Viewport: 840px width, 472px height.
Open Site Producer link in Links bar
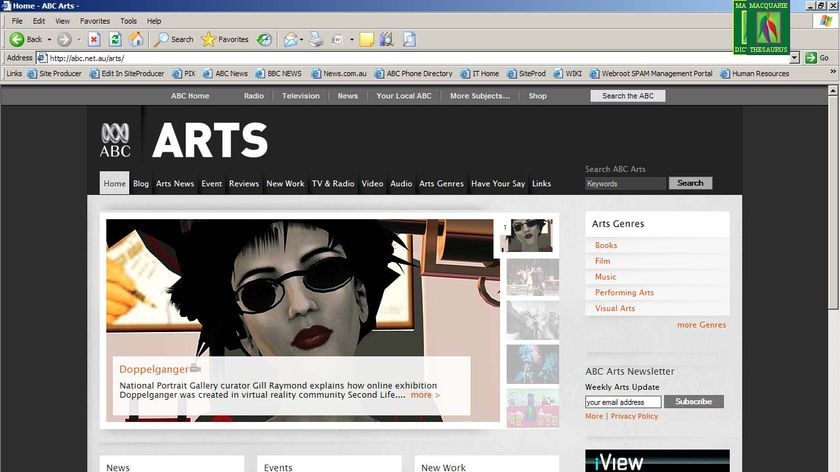[x=55, y=73]
